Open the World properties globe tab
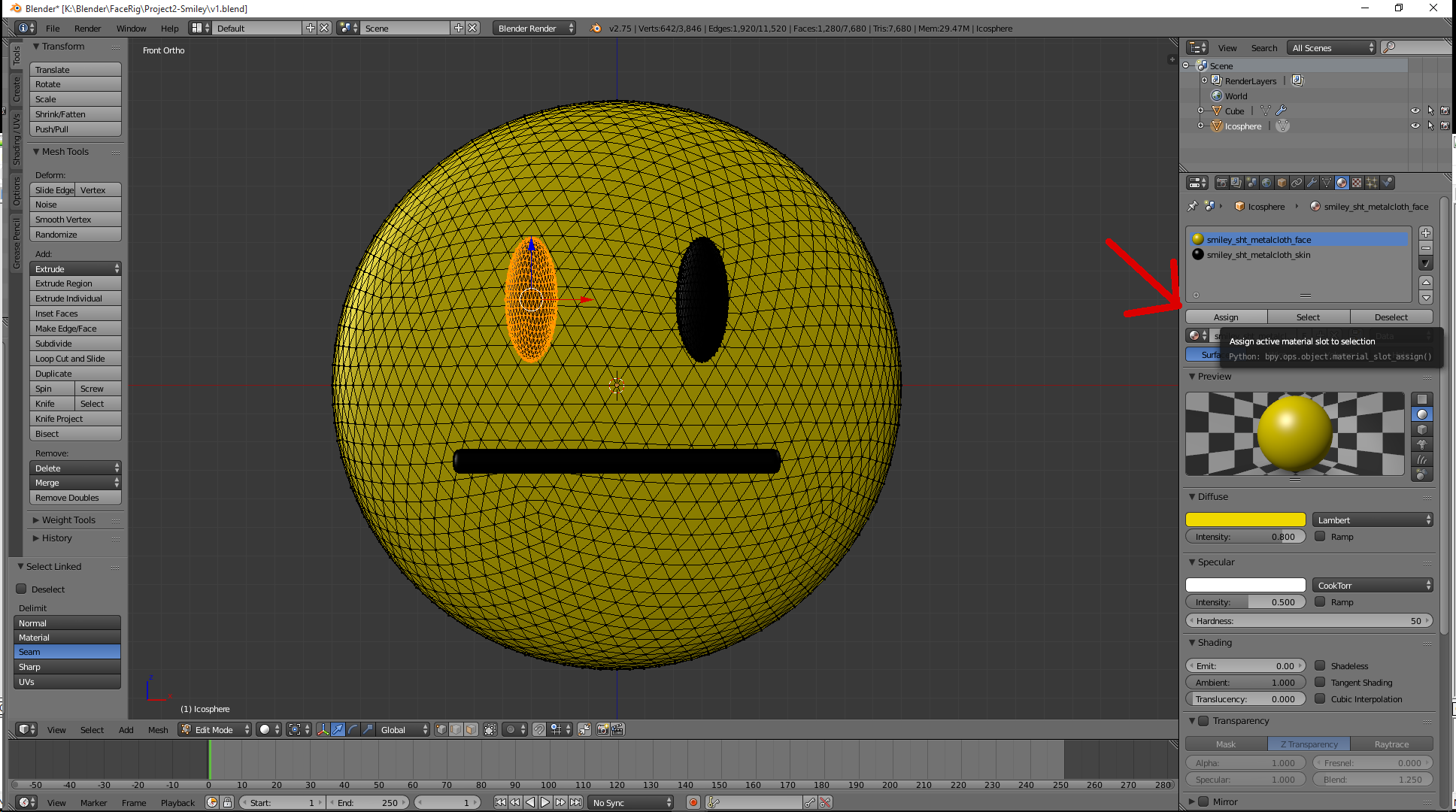 [1266, 183]
